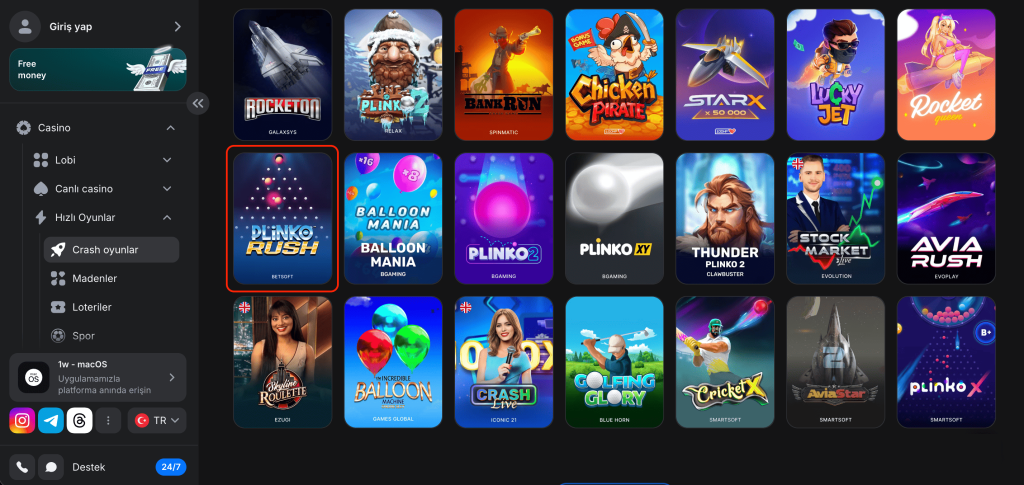This screenshot has width=1024, height=485.
Task: Expand the Lobi submenu chevron
Action: (167, 160)
